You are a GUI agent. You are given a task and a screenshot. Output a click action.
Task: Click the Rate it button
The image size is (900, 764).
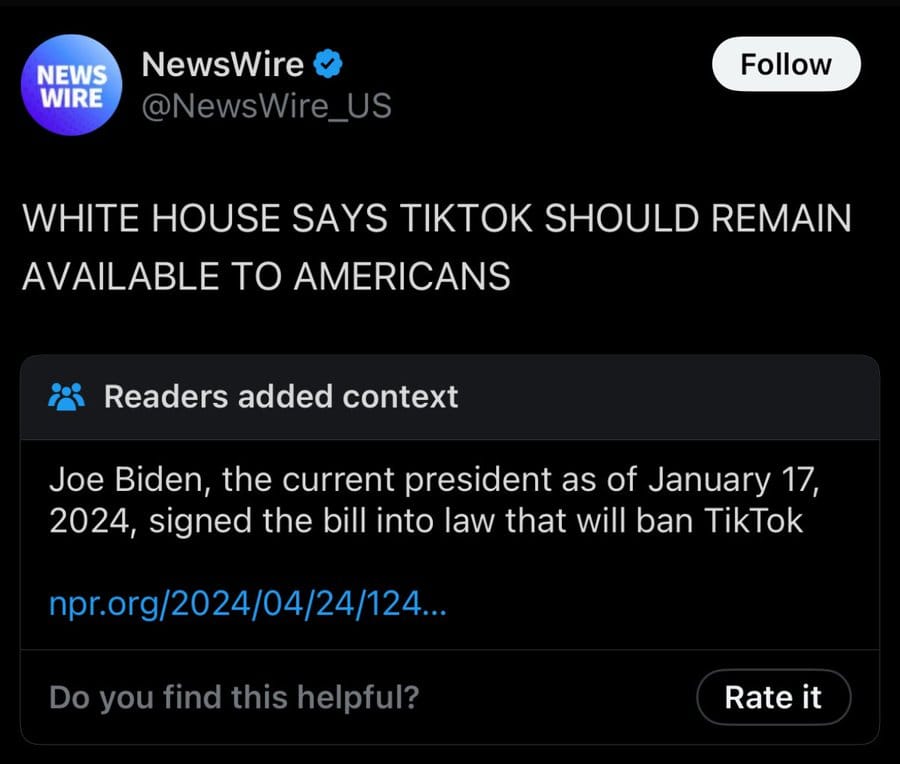point(773,697)
